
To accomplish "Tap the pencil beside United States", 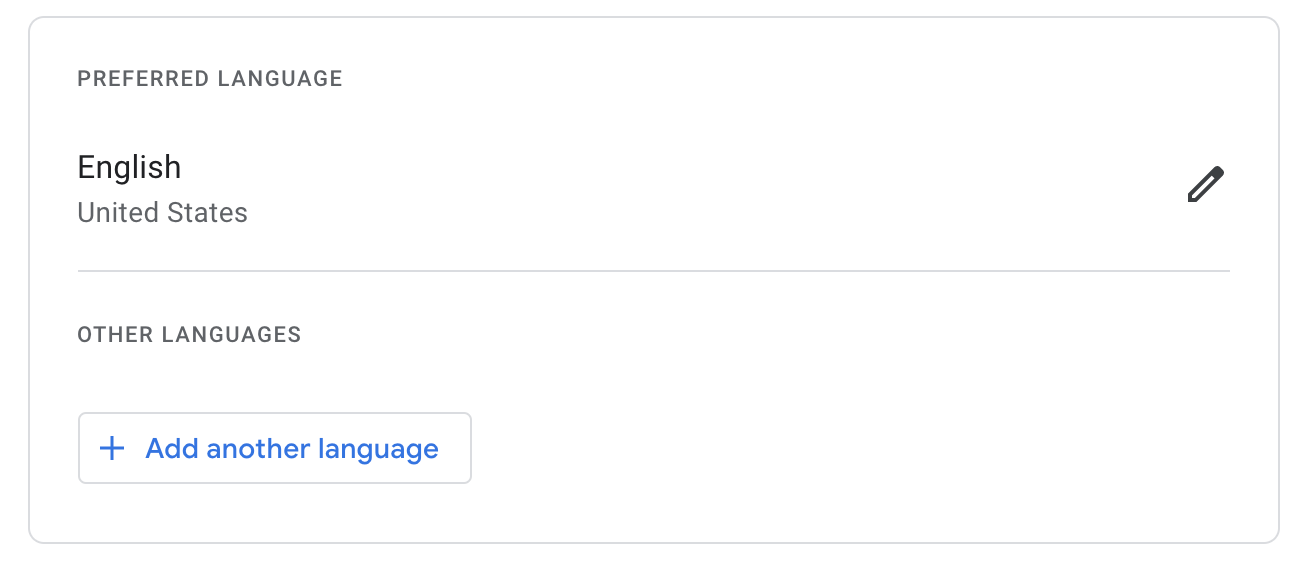I will pyautogui.click(x=1205, y=185).
